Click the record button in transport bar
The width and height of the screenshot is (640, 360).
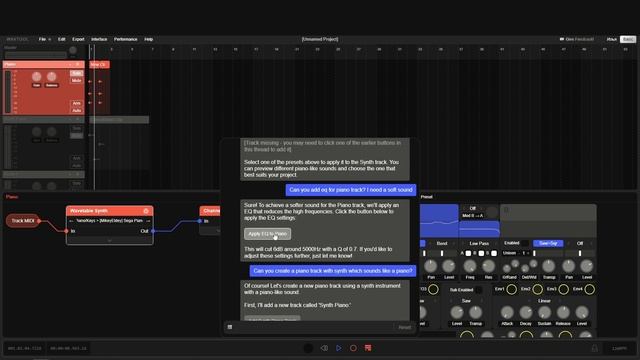[x=353, y=348]
